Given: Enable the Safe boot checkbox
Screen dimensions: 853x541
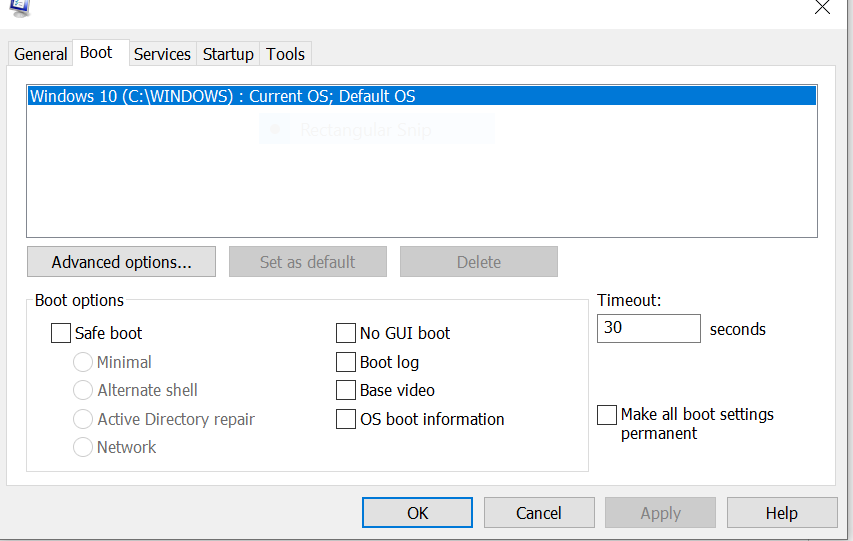Looking at the screenshot, I should pos(61,333).
